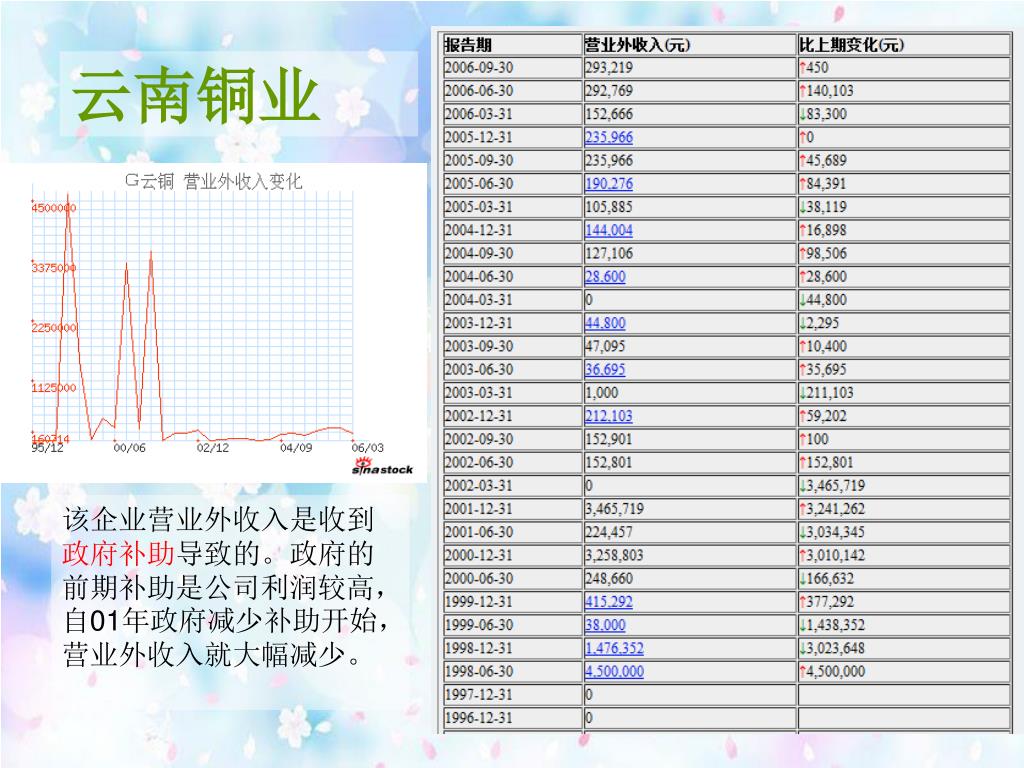The height and width of the screenshot is (768, 1024).
Task: Select the change value 450
Action: (817, 67)
